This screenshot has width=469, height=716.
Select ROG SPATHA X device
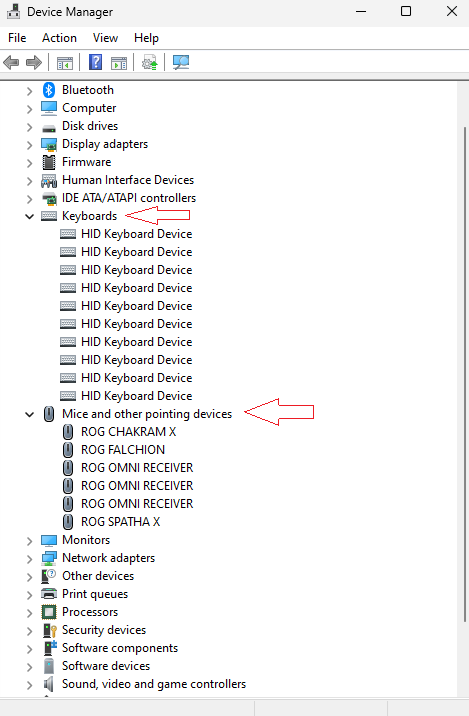click(121, 522)
